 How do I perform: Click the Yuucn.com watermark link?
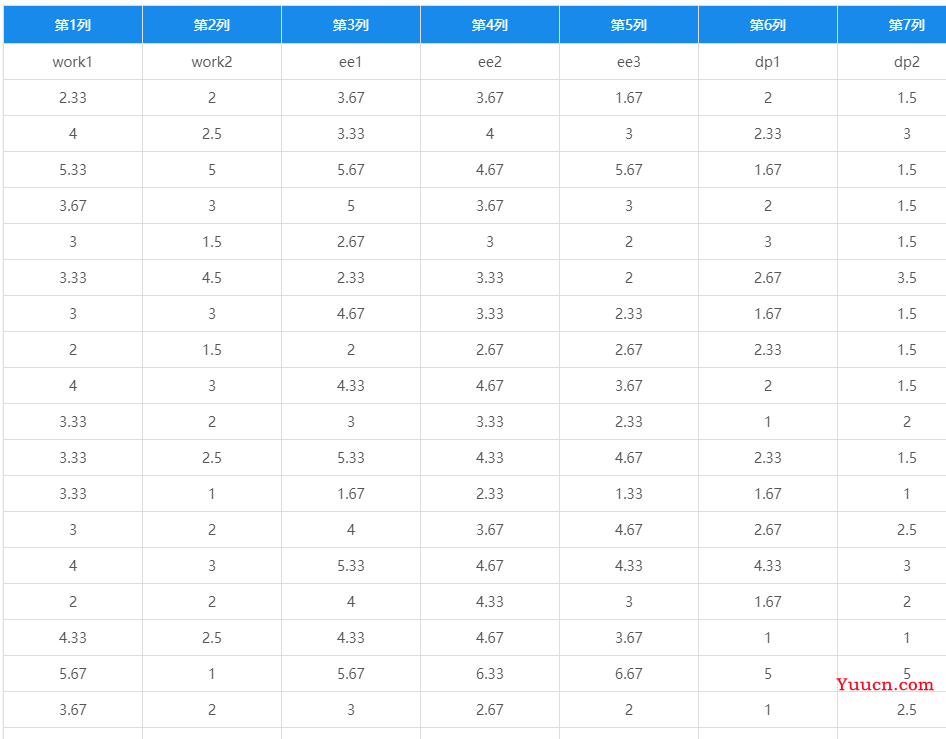(x=885, y=685)
